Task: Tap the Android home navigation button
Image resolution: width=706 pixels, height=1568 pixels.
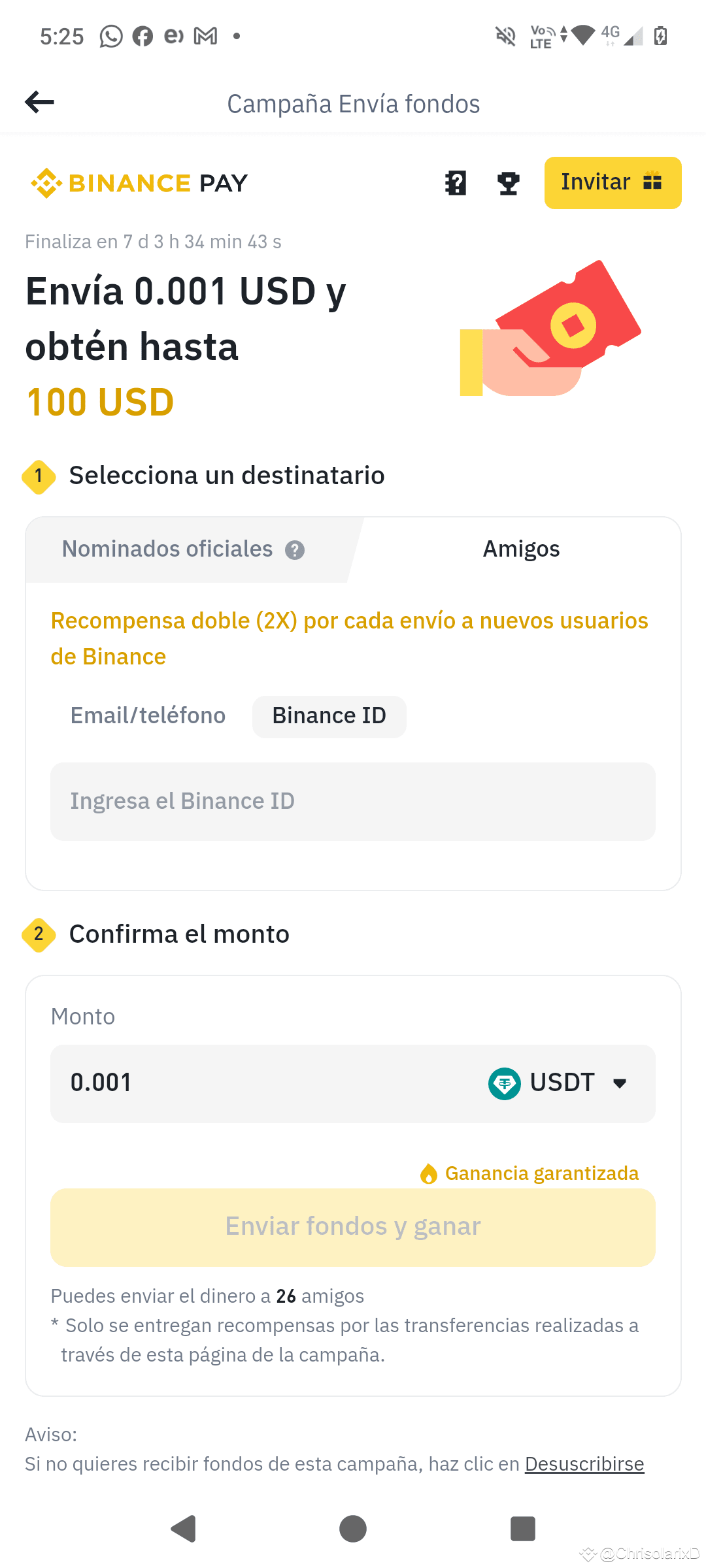Action: pyautogui.click(x=353, y=1529)
